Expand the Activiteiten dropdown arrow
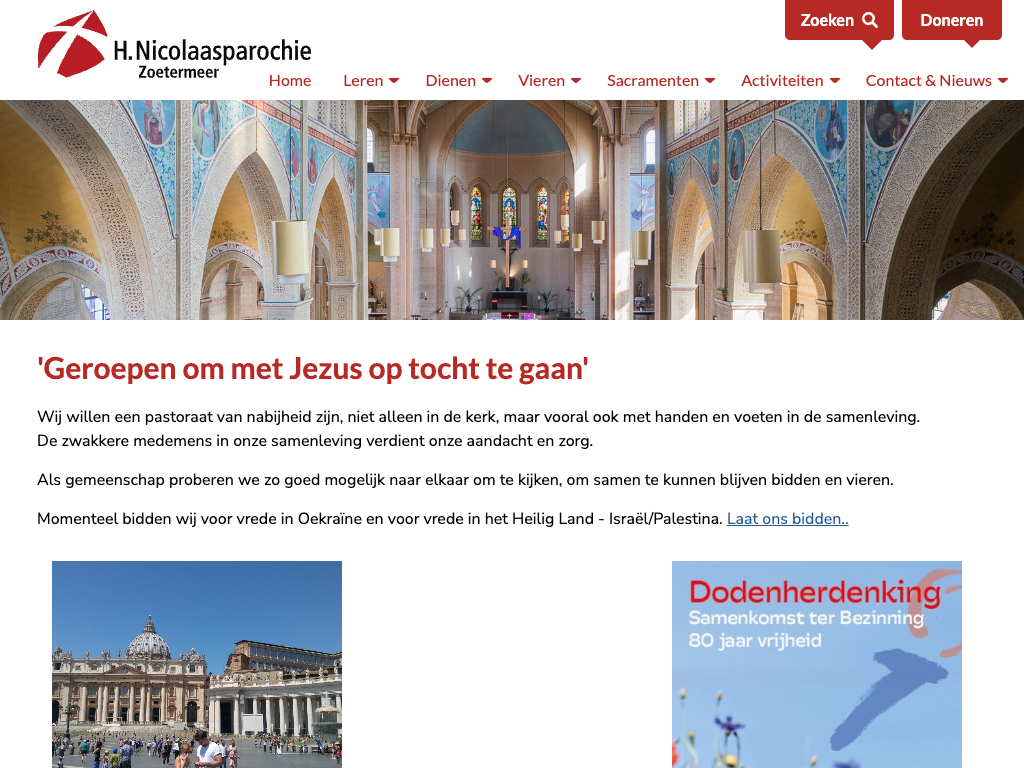Screen dimensions: 1024x768 835,81
